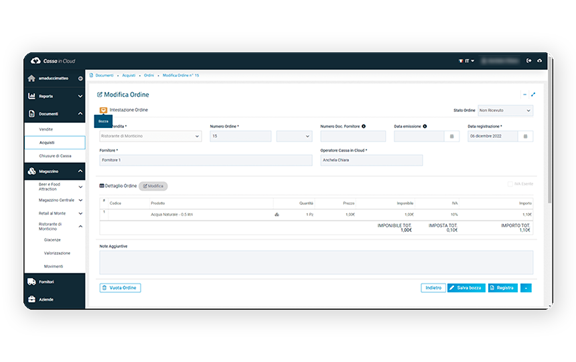
Task: Click the Indietro button
Action: click(x=433, y=288)
